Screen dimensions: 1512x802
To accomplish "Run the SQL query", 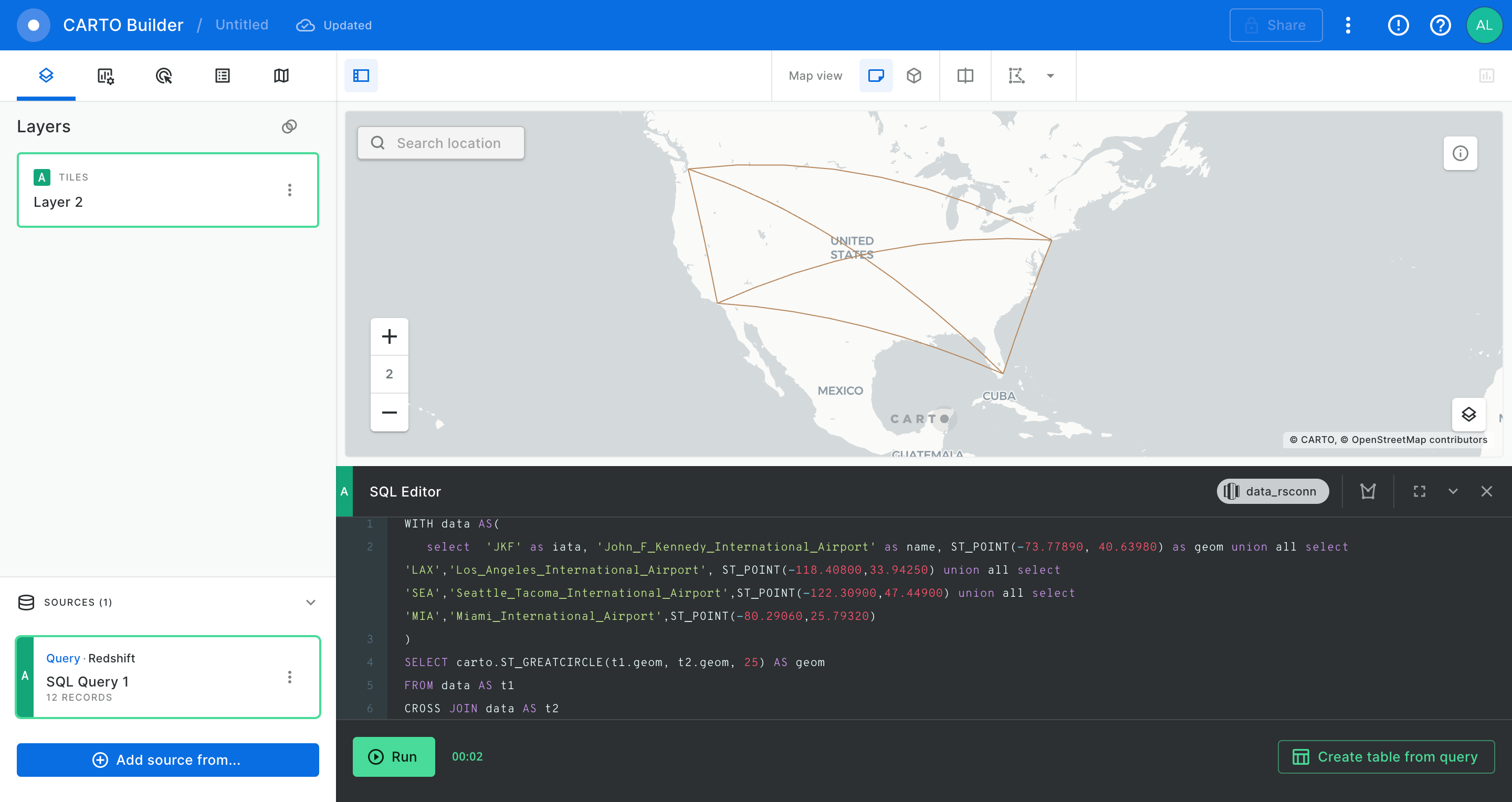I will pos(393,757).
